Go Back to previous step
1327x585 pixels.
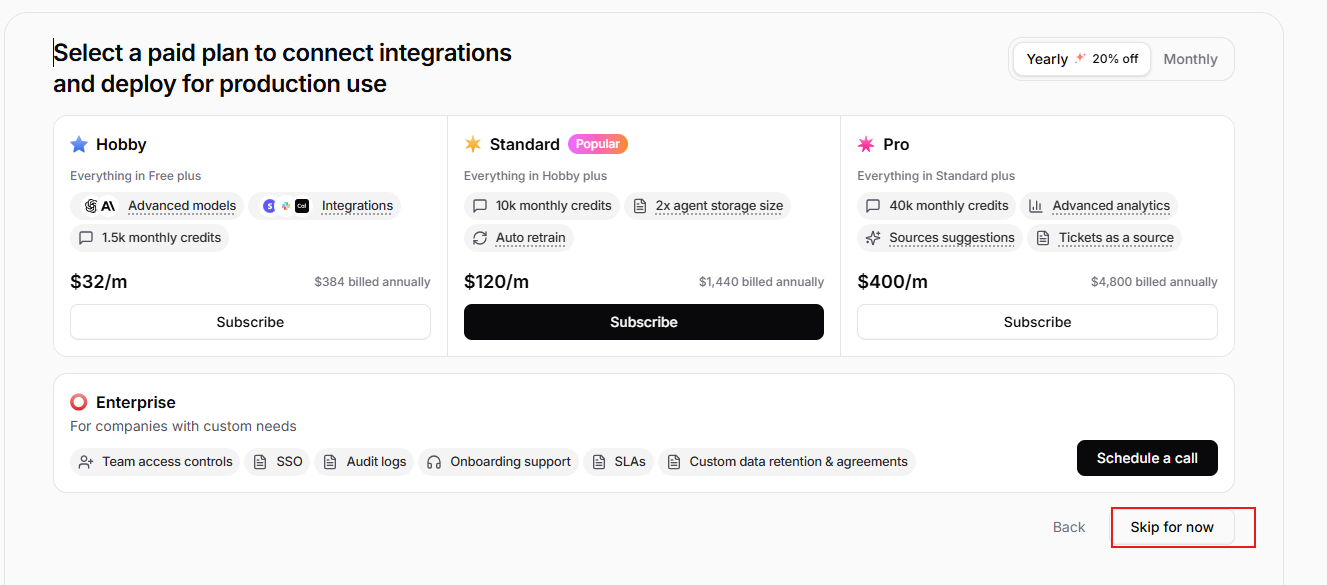[x=1068, y=527]
